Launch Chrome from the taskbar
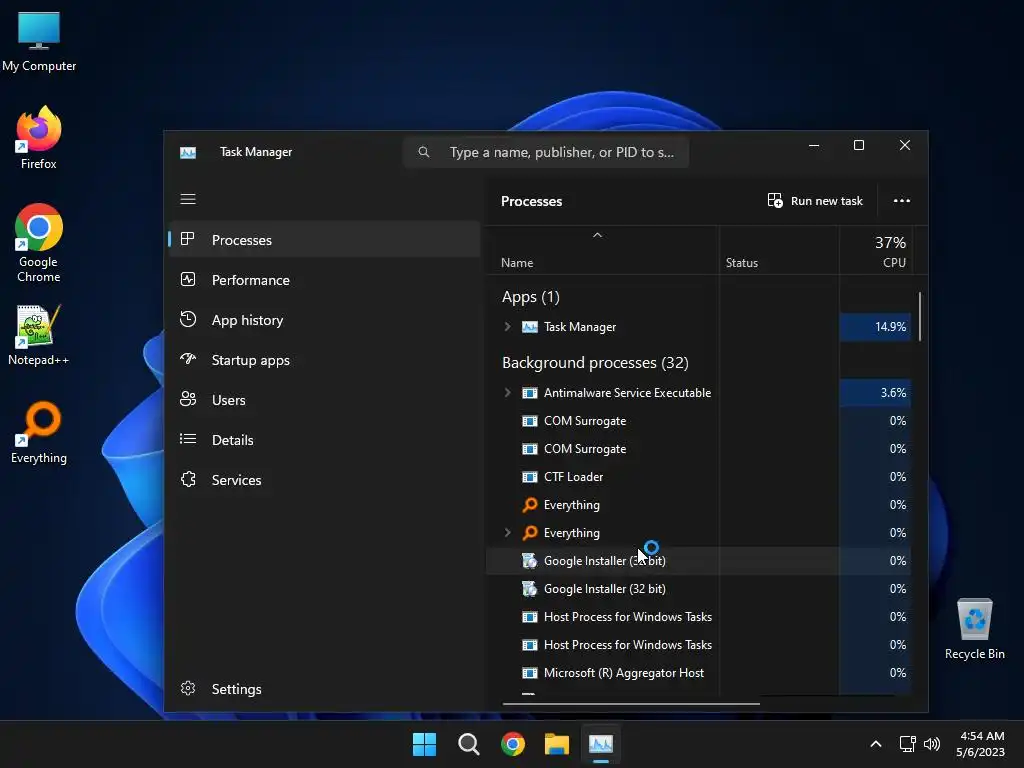Screen dimensions: 1024x768 (513, 744)
